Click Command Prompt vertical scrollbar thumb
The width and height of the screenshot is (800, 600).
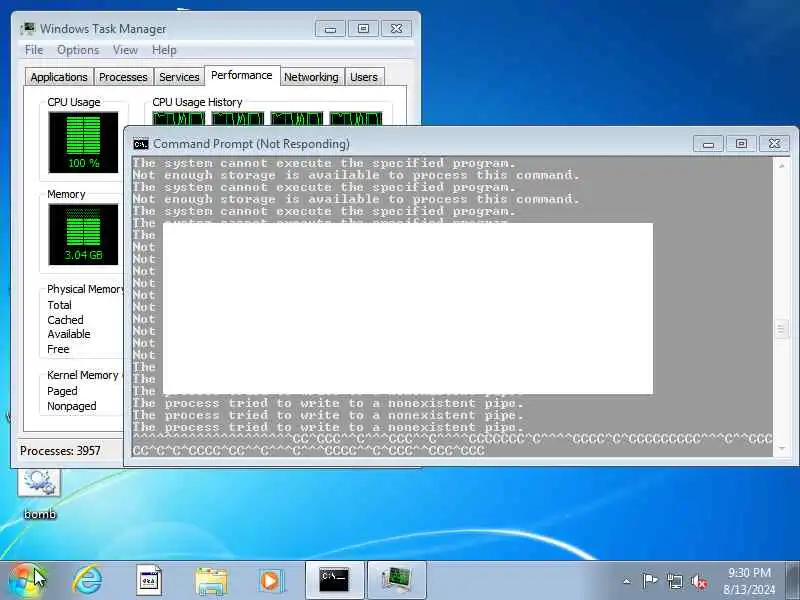click(781, 329)
